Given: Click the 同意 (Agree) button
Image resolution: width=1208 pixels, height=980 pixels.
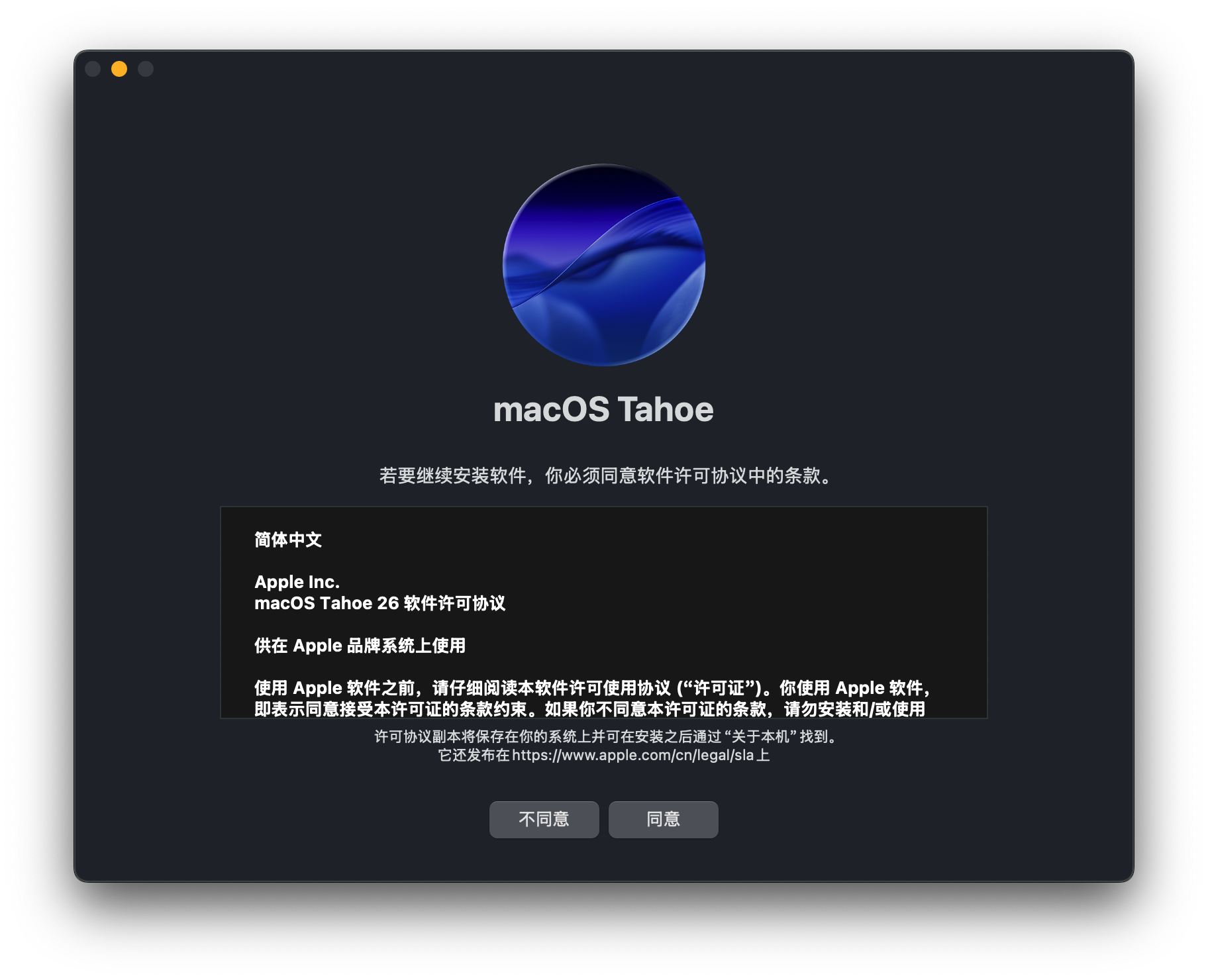Looking at the screenshot, I should (663, 819).
